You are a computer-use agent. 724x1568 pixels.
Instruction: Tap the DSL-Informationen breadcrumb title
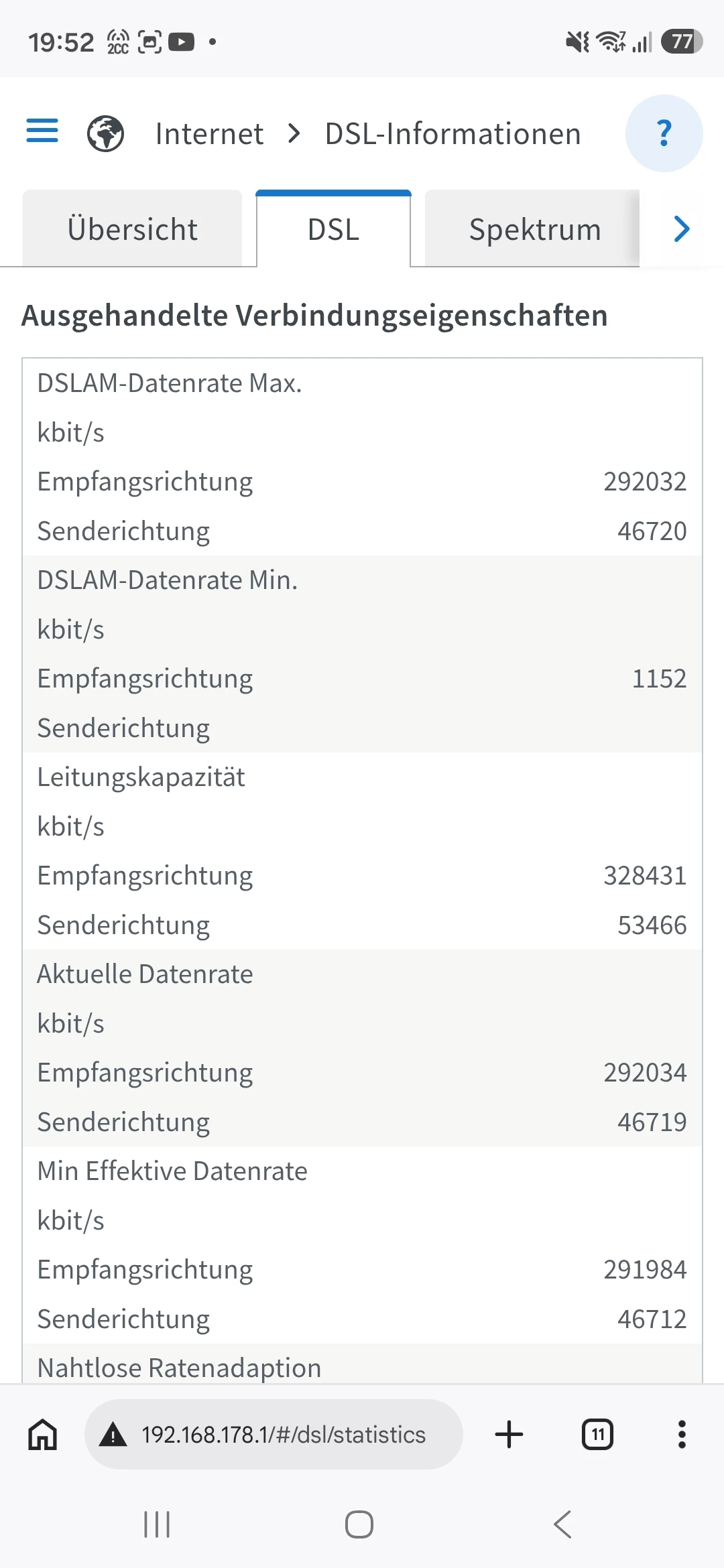point(452,133)
